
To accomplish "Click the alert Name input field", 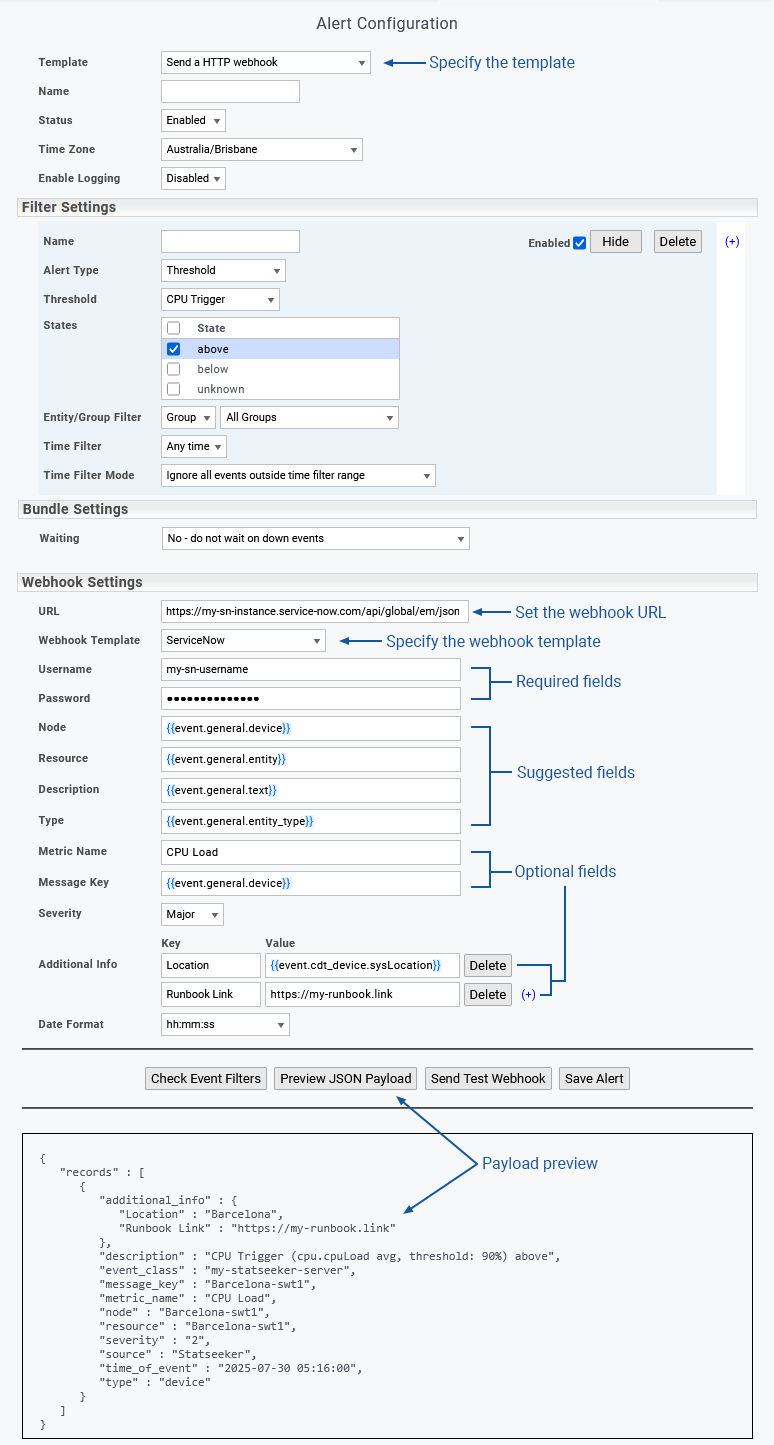I will 230,91.
